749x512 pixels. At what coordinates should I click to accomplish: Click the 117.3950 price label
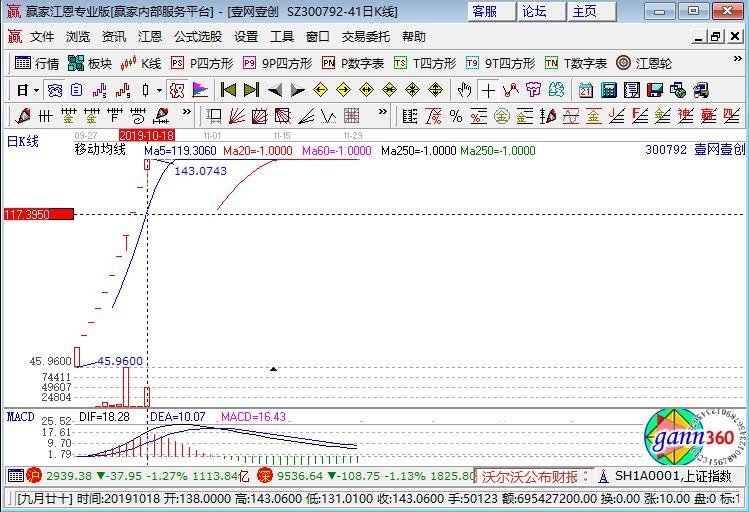(x=39, y=214)
